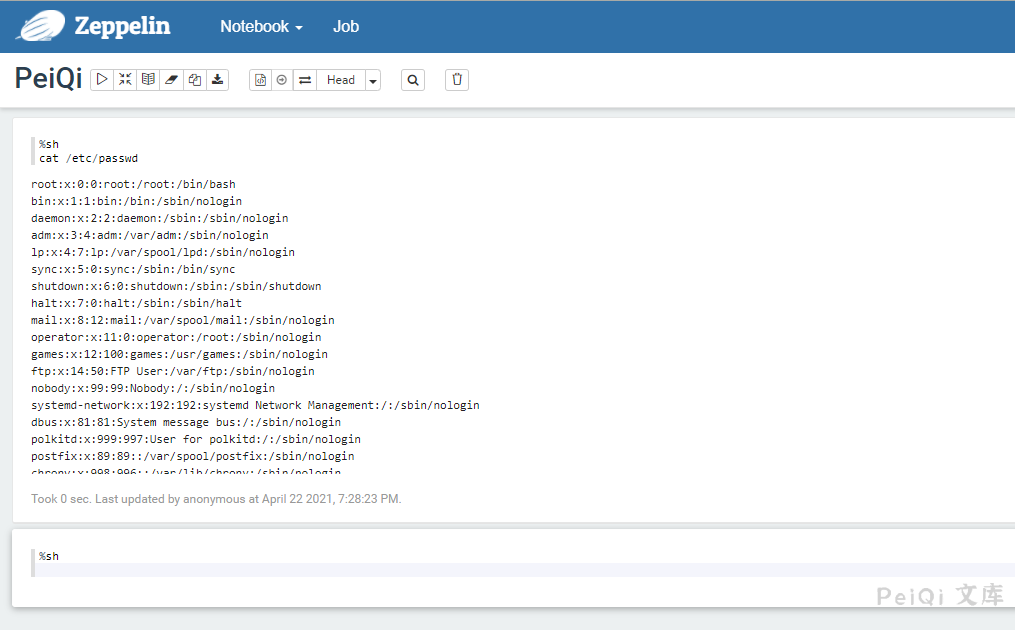Open the Notebook dropdown menu

[x=261, y=27]
